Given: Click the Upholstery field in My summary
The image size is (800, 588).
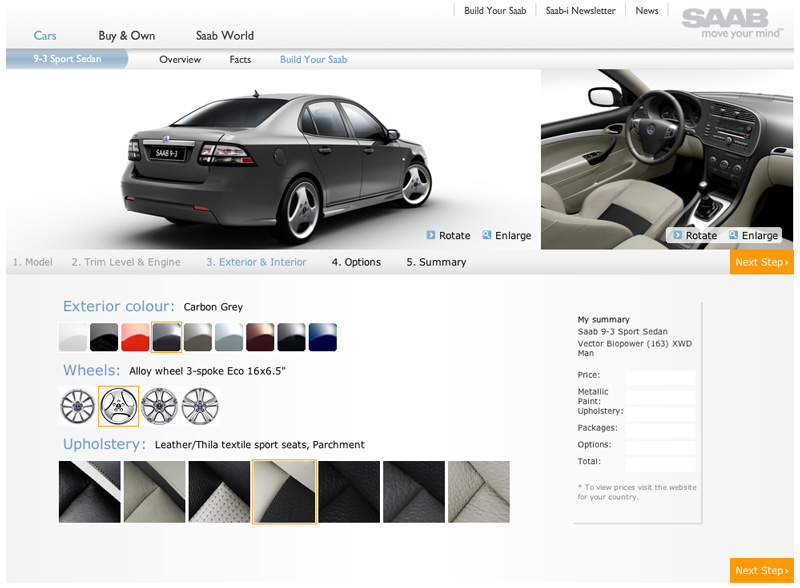Looking at the screenshot, I should (660, 413).
